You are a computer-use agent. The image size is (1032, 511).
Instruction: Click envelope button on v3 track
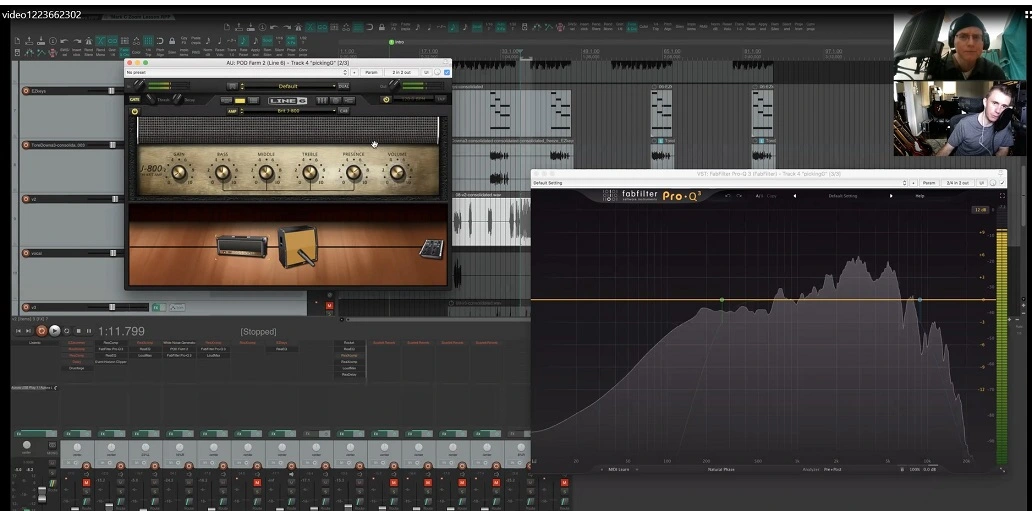177,307
